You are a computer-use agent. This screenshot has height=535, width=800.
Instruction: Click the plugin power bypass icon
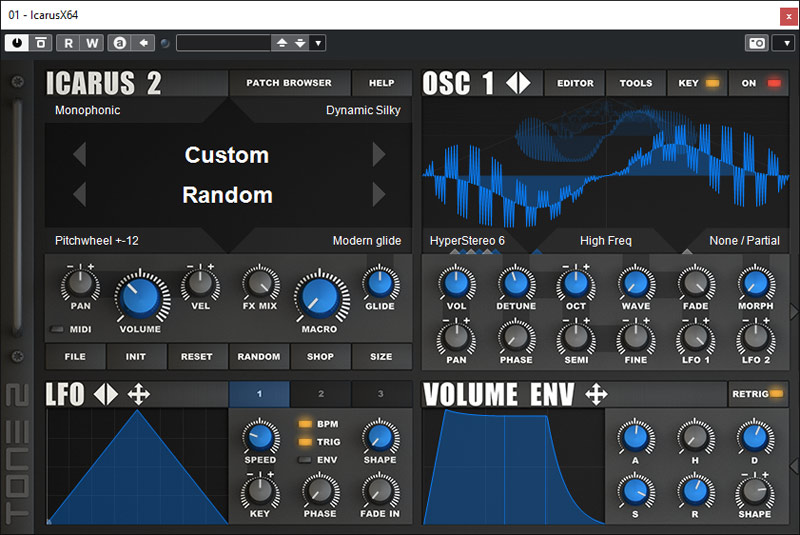(17, 43)
